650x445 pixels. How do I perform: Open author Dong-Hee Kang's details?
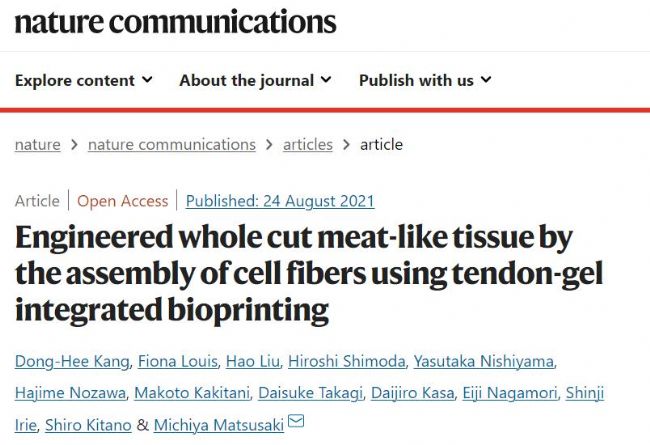click(x=73, y=362)
